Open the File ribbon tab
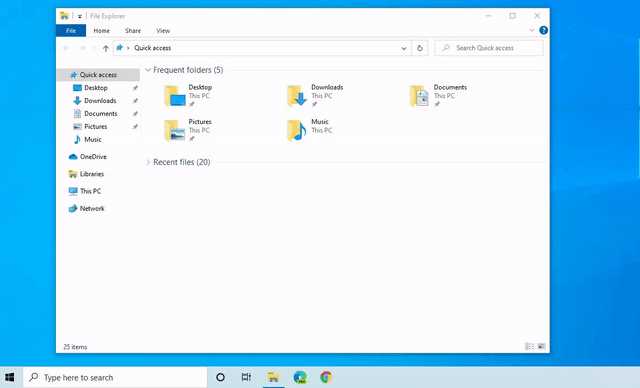 (x=71, y=31)
